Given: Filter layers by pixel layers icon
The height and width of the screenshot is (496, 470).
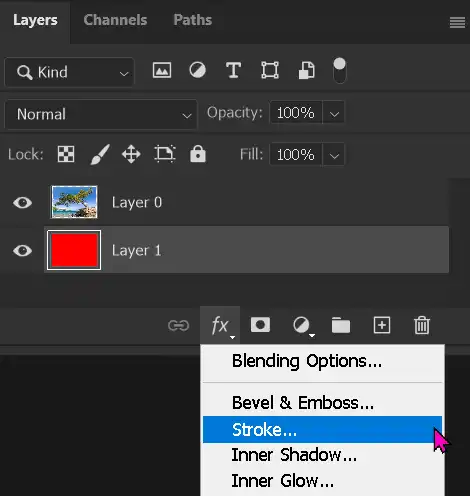Looking at the screenshot, I should 162,70.
